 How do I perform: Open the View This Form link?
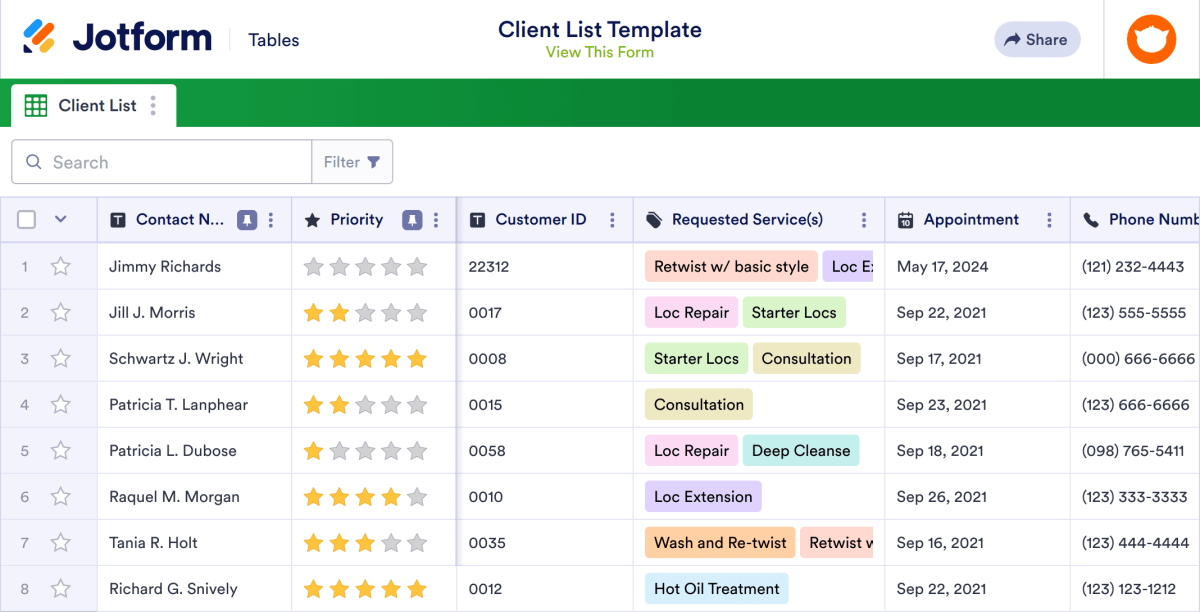(600, 52)
